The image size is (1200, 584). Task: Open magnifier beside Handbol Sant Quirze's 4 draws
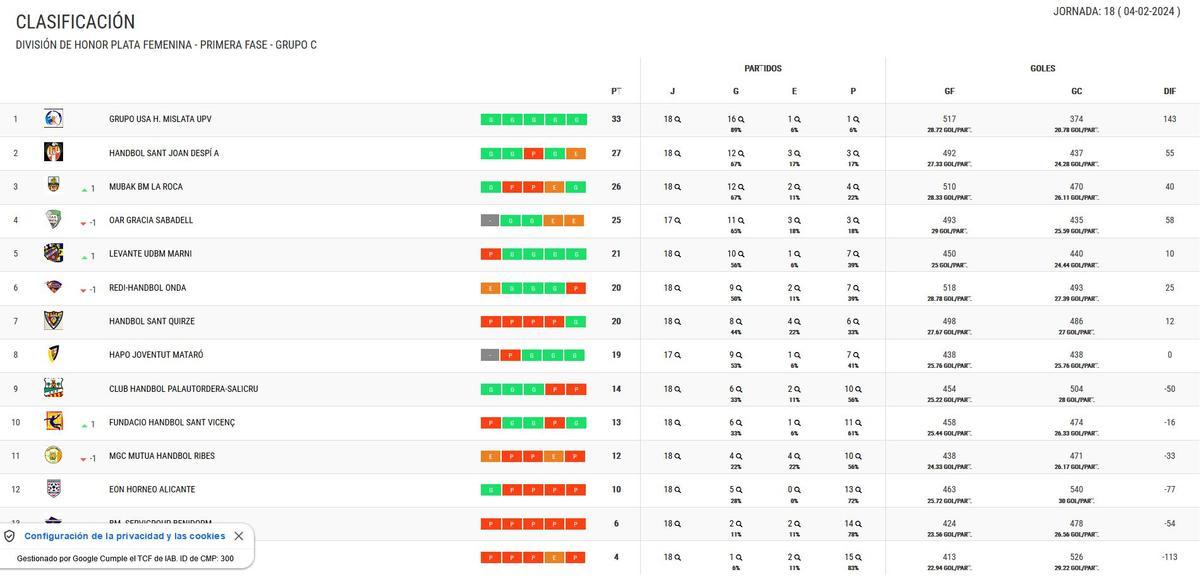(797, 322)
